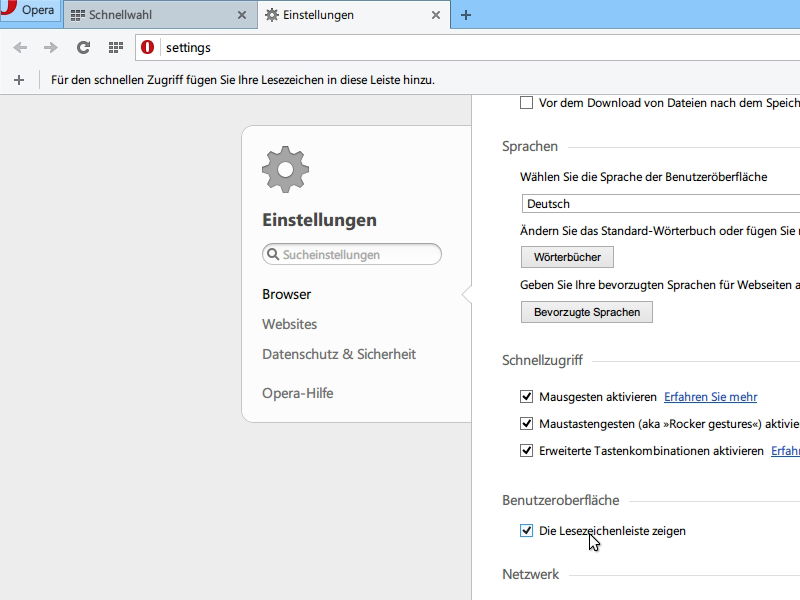Open Opera-Hilfe from sidebar

click(297, 393)
